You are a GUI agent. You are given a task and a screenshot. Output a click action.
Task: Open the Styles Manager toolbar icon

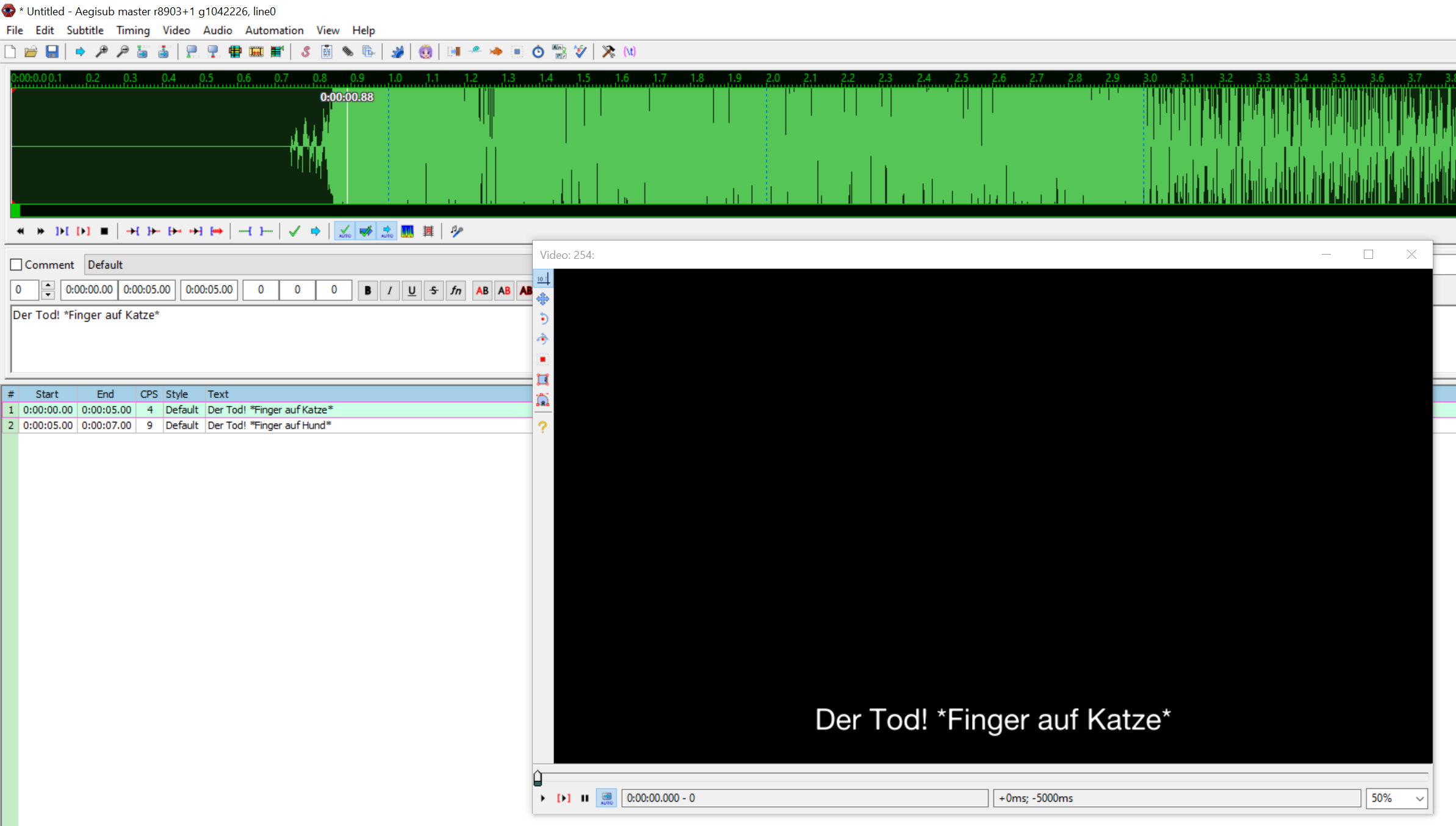(306, 52)
